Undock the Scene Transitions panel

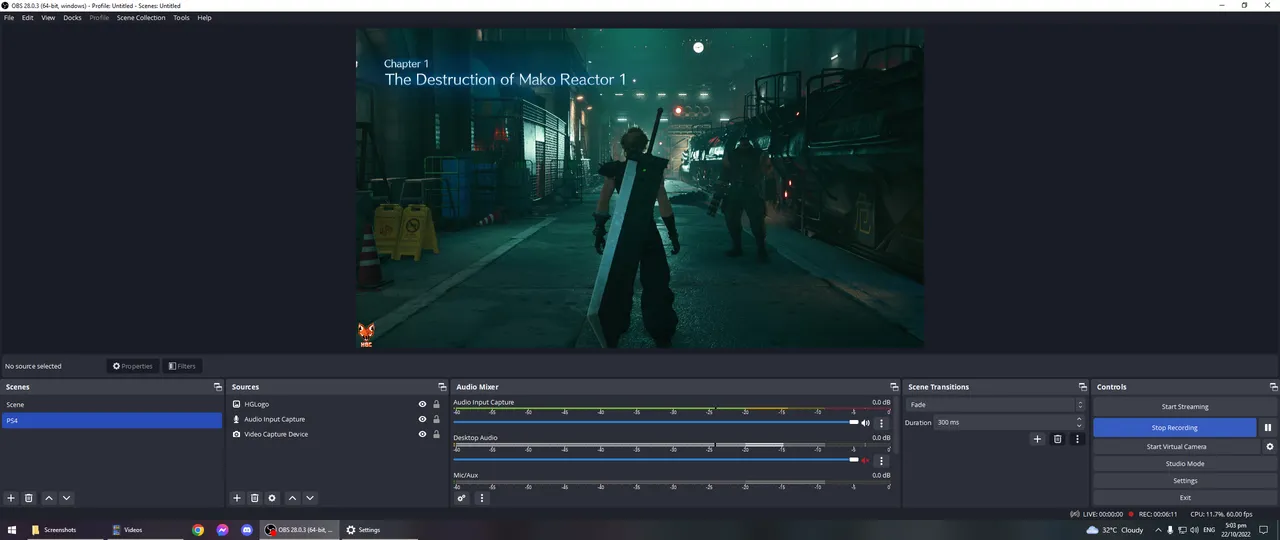[1082, 387]
